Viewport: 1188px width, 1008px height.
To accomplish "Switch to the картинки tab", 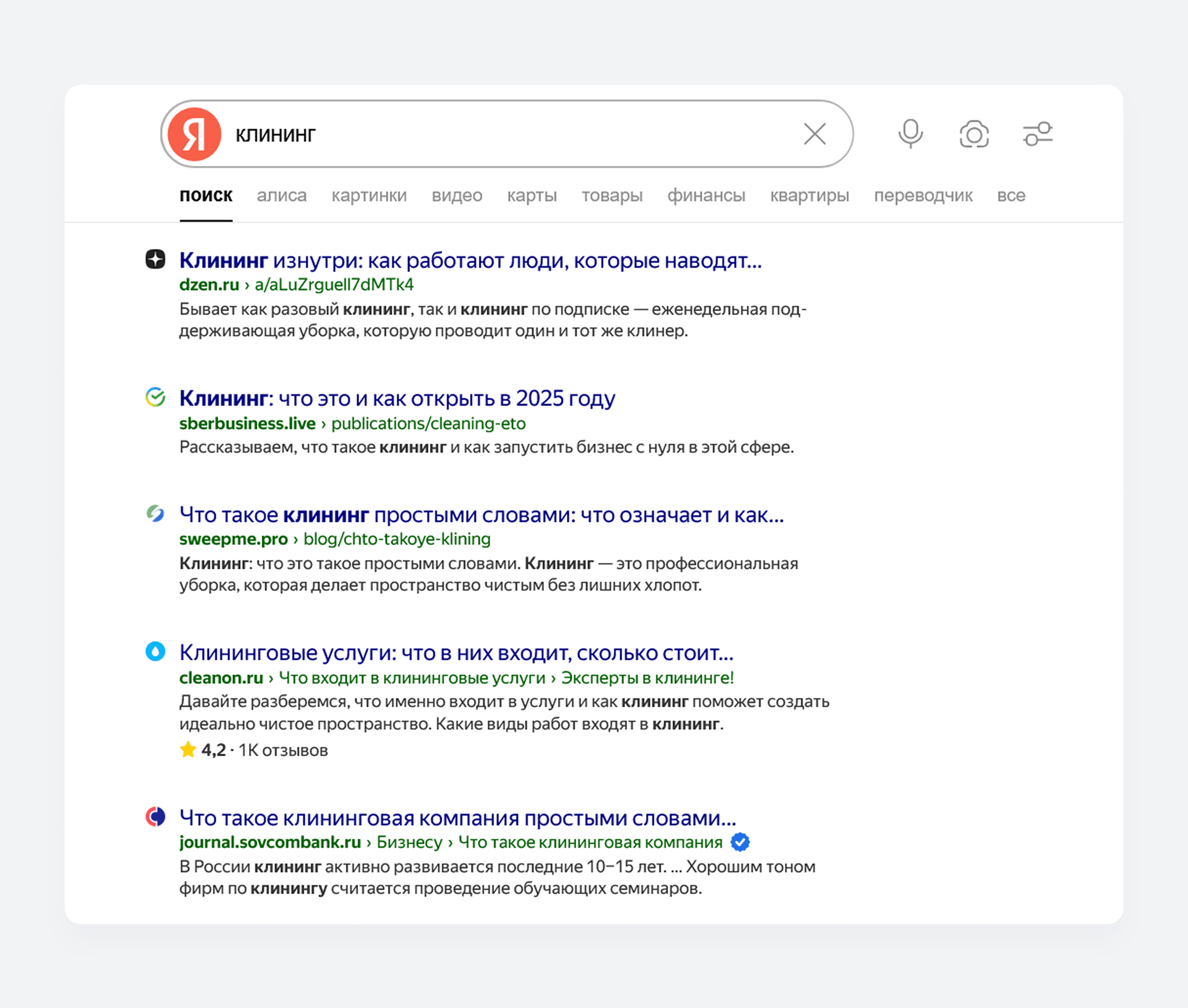I will coord(369,196).
